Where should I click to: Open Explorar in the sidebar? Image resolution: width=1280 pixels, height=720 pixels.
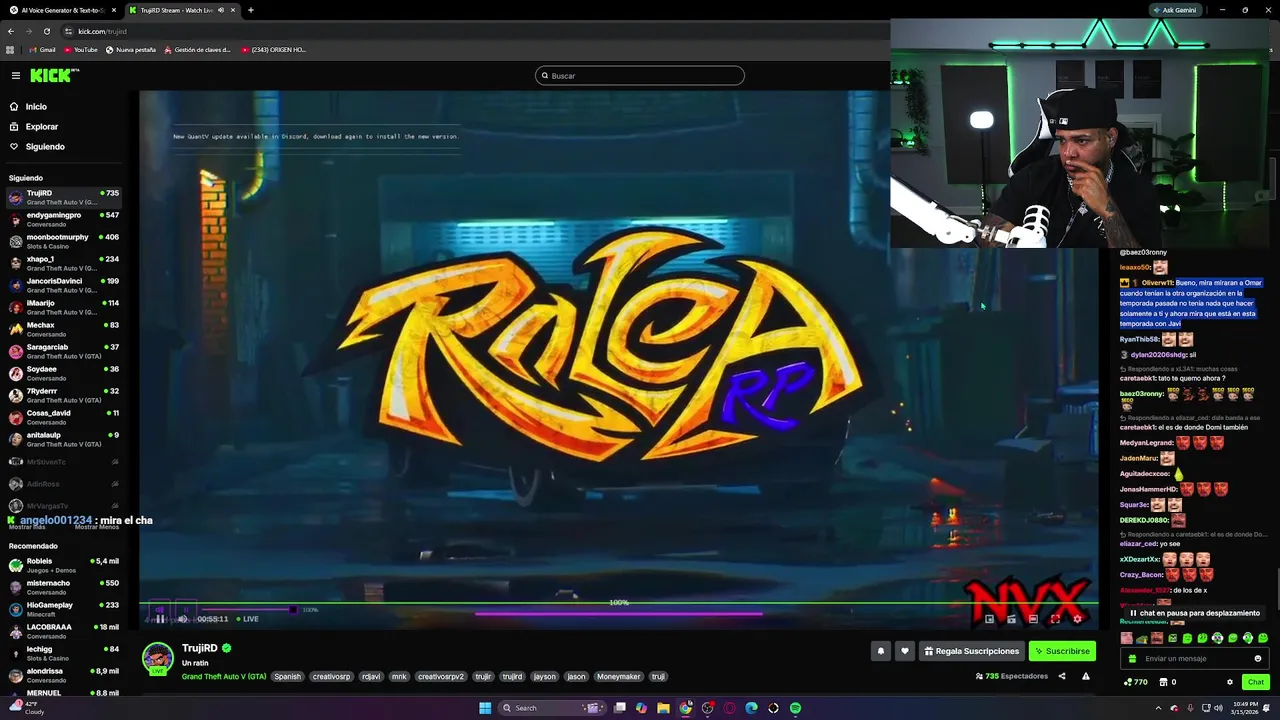tap(42, 126)
